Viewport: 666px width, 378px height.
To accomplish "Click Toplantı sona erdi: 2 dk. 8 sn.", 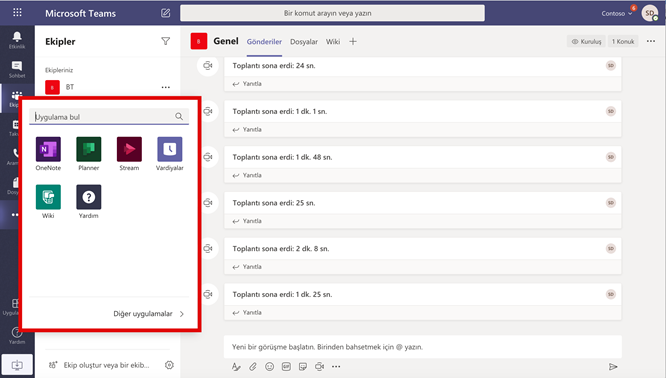I will [281, 249].
